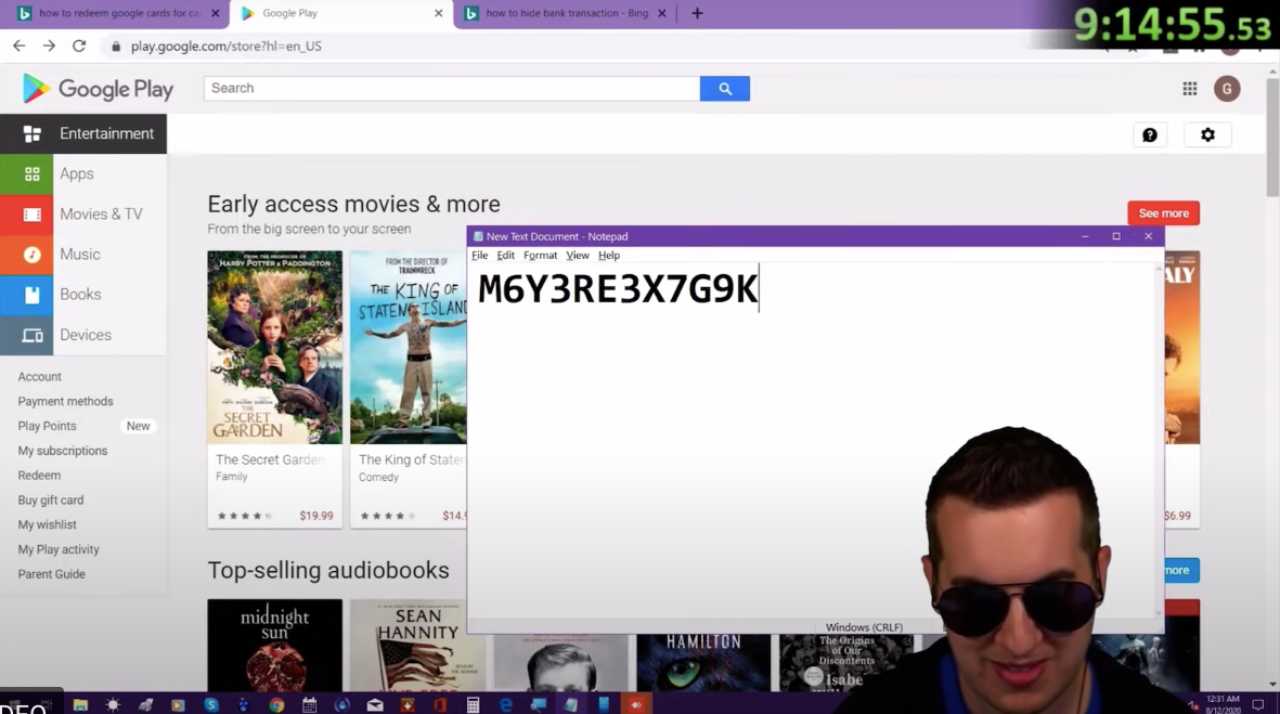Click in the Notepad text M6Y3RE3X7G9K
The image size is (1280, 714).
618,289
